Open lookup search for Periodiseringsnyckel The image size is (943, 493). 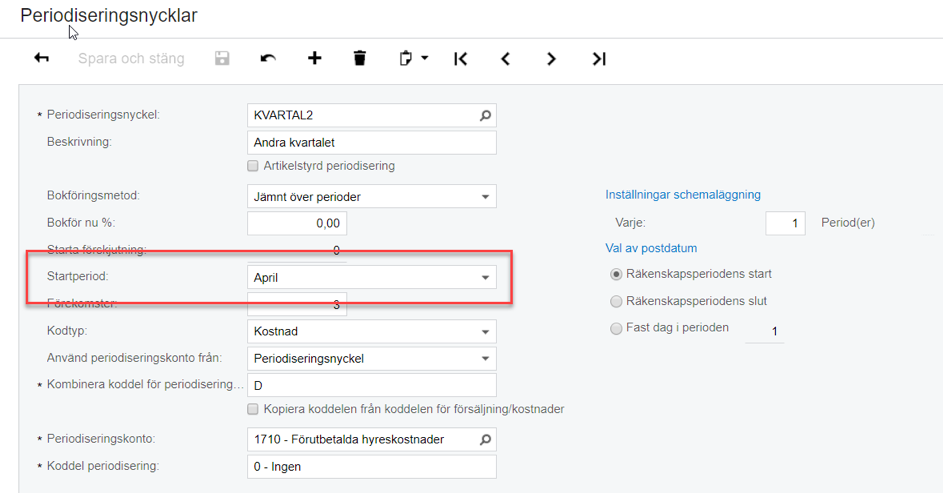pyautogui.click(x=485, y=115)
